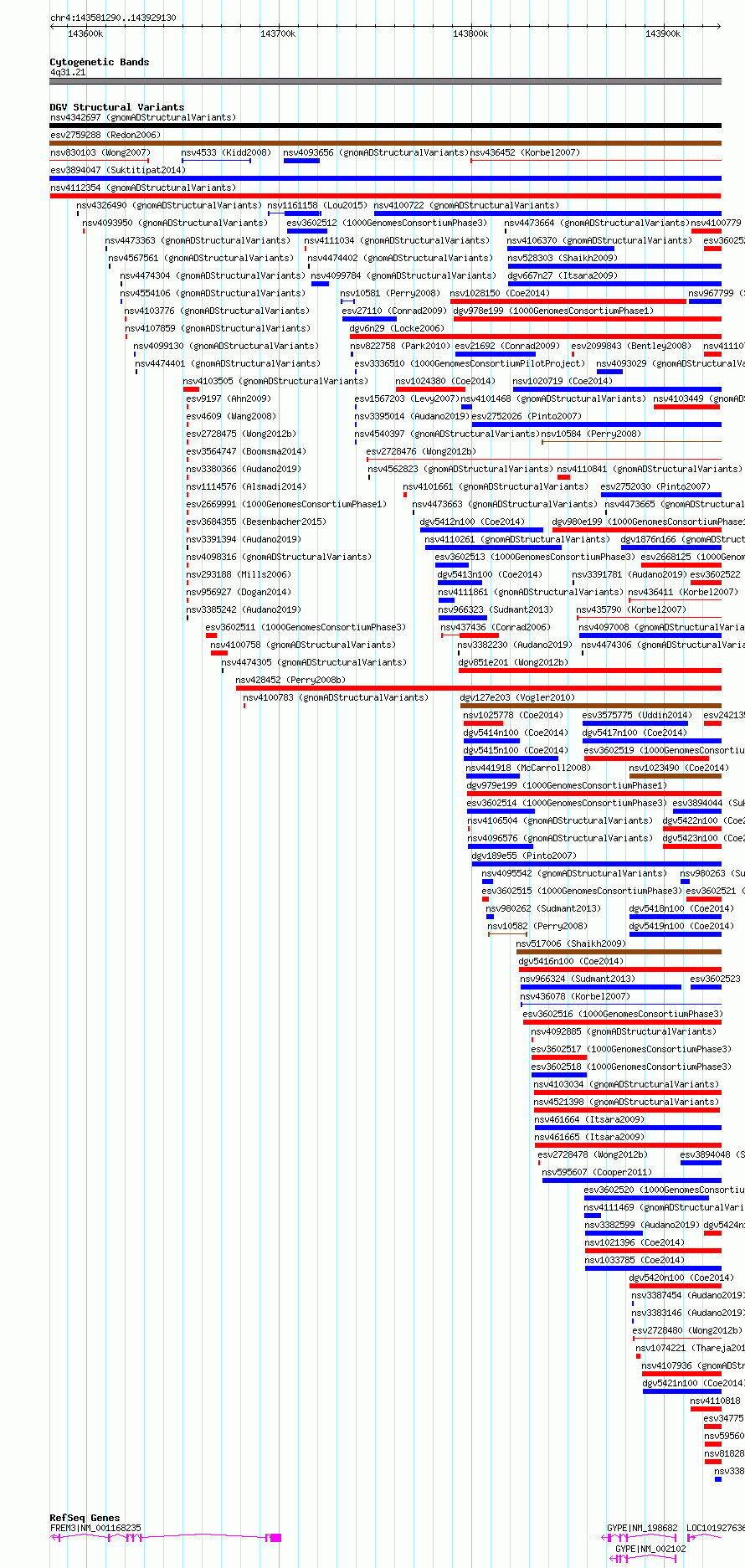Select nsv293188 (Mills2006) label
This screenshot has width=745, height=1568.
pyautogui.click(x=239, y=574)
